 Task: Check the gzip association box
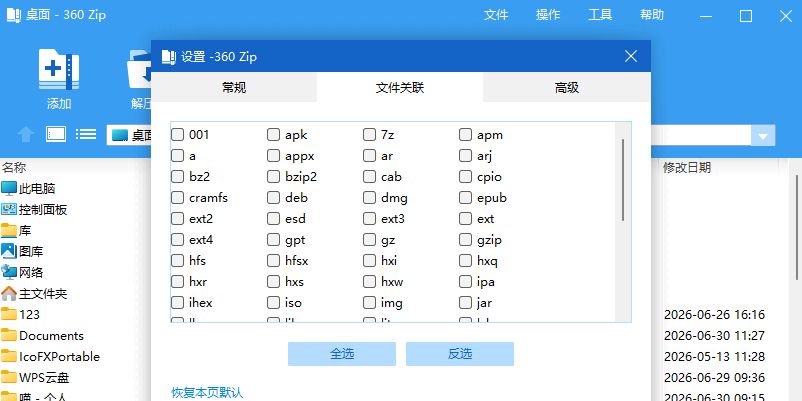click(465, 240)
